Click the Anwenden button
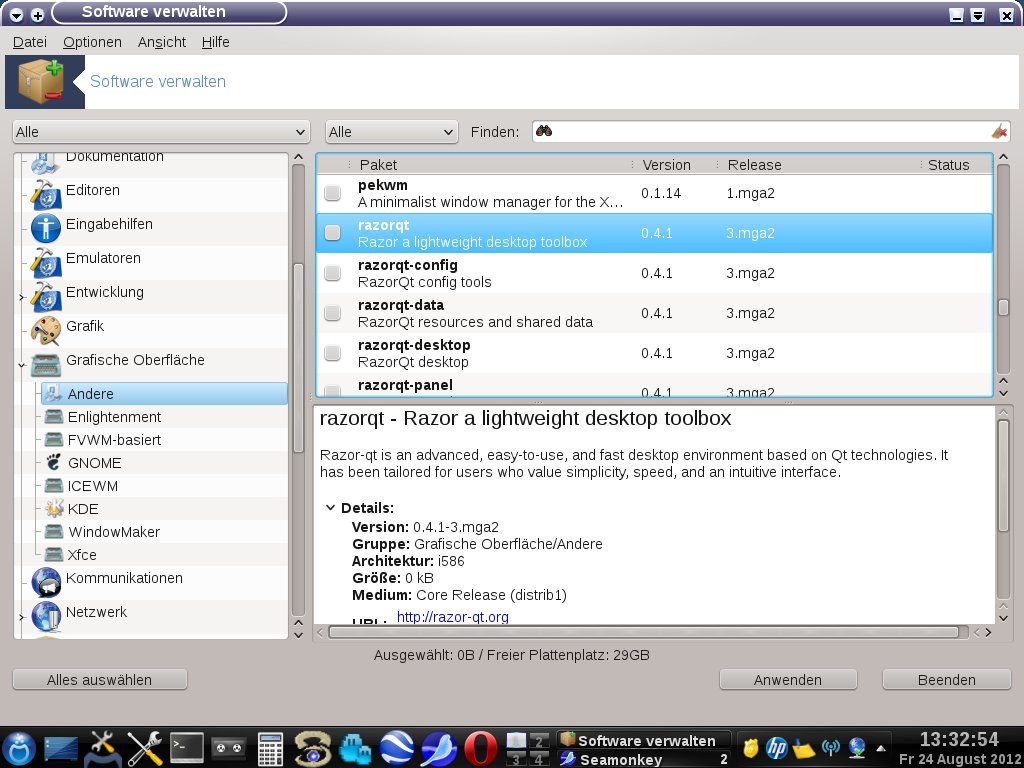1024x768 pixels. click(788, 680)
